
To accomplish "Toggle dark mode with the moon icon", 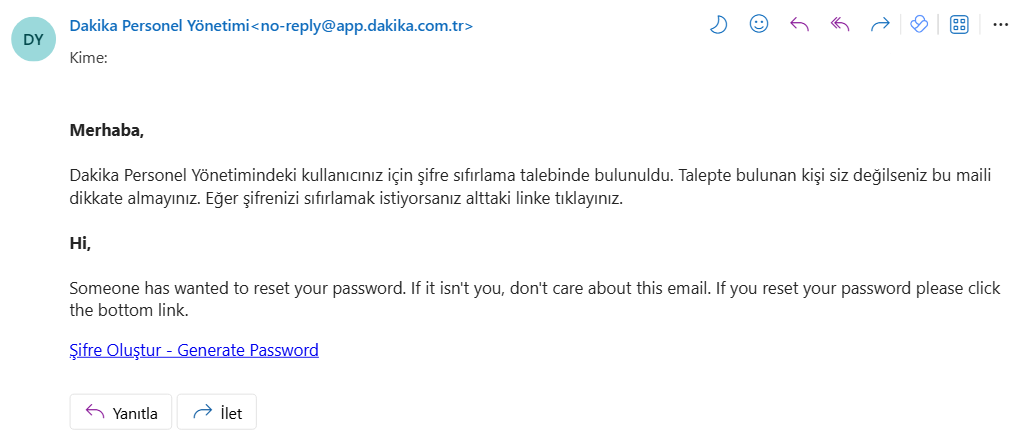I will click(x=719, y=26).
